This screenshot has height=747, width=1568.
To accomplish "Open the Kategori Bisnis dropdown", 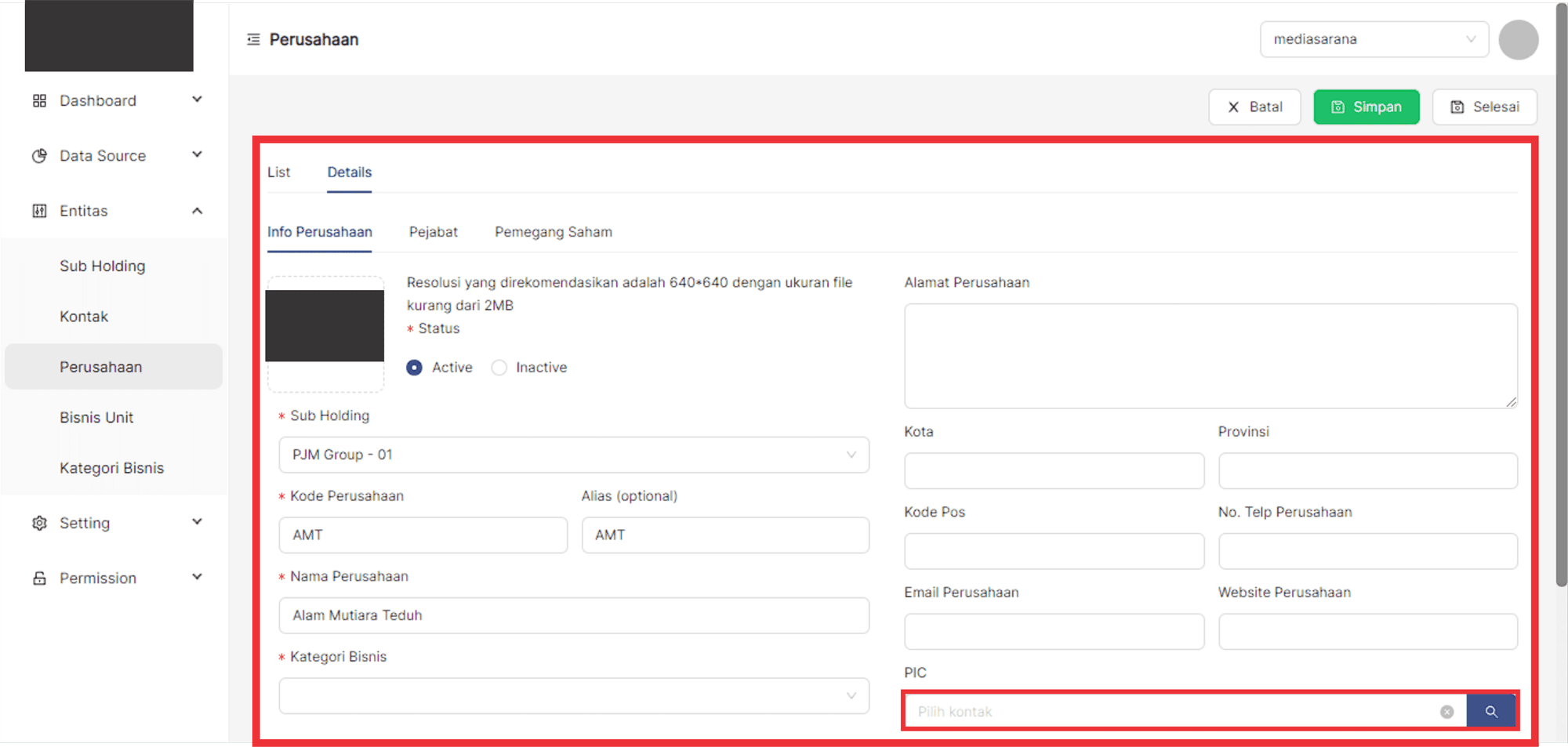I will tap(573, 696).
